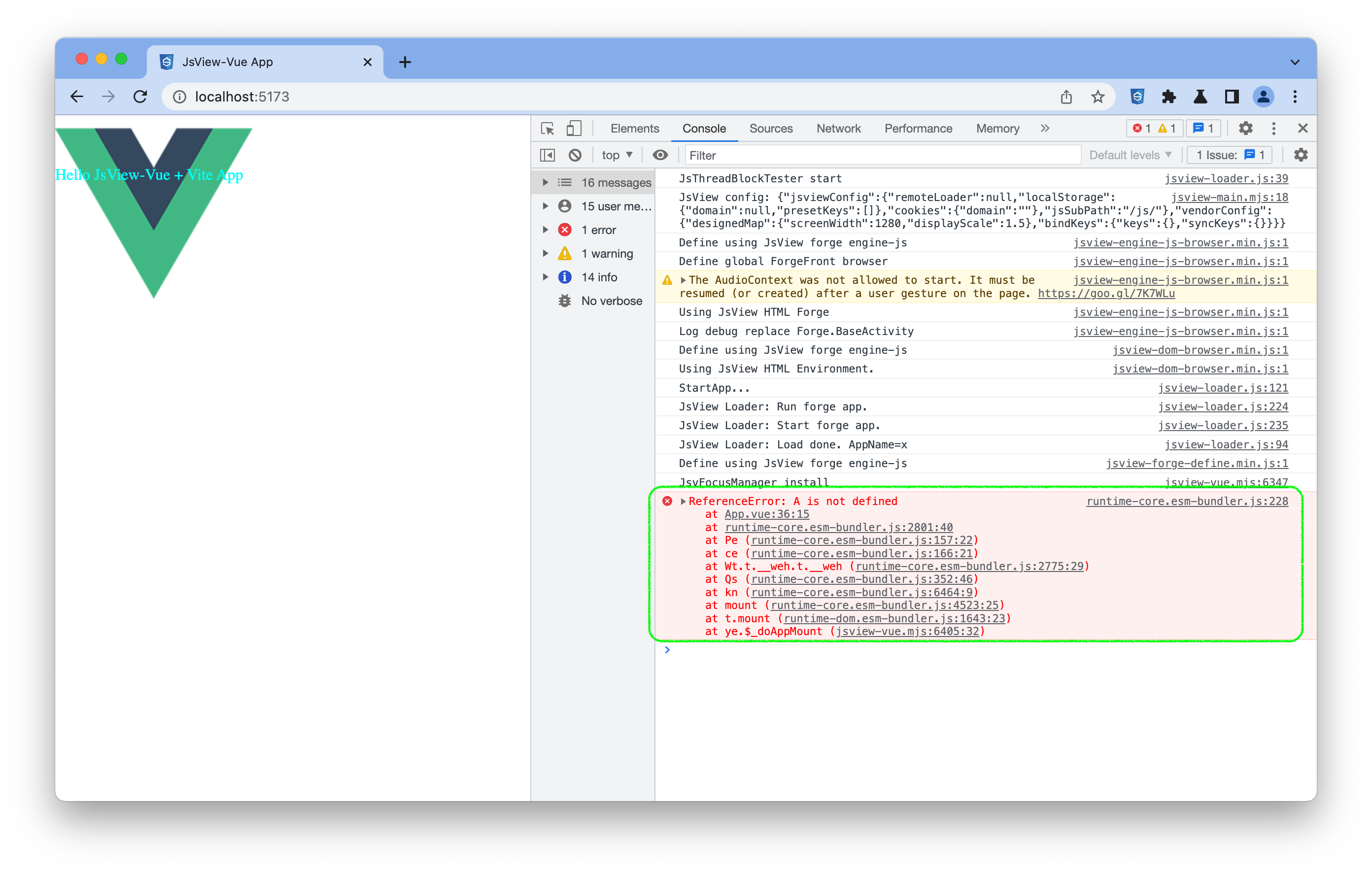Click the live expression eye icon
Screen dimensions: 1372x874
pos(660,155)
